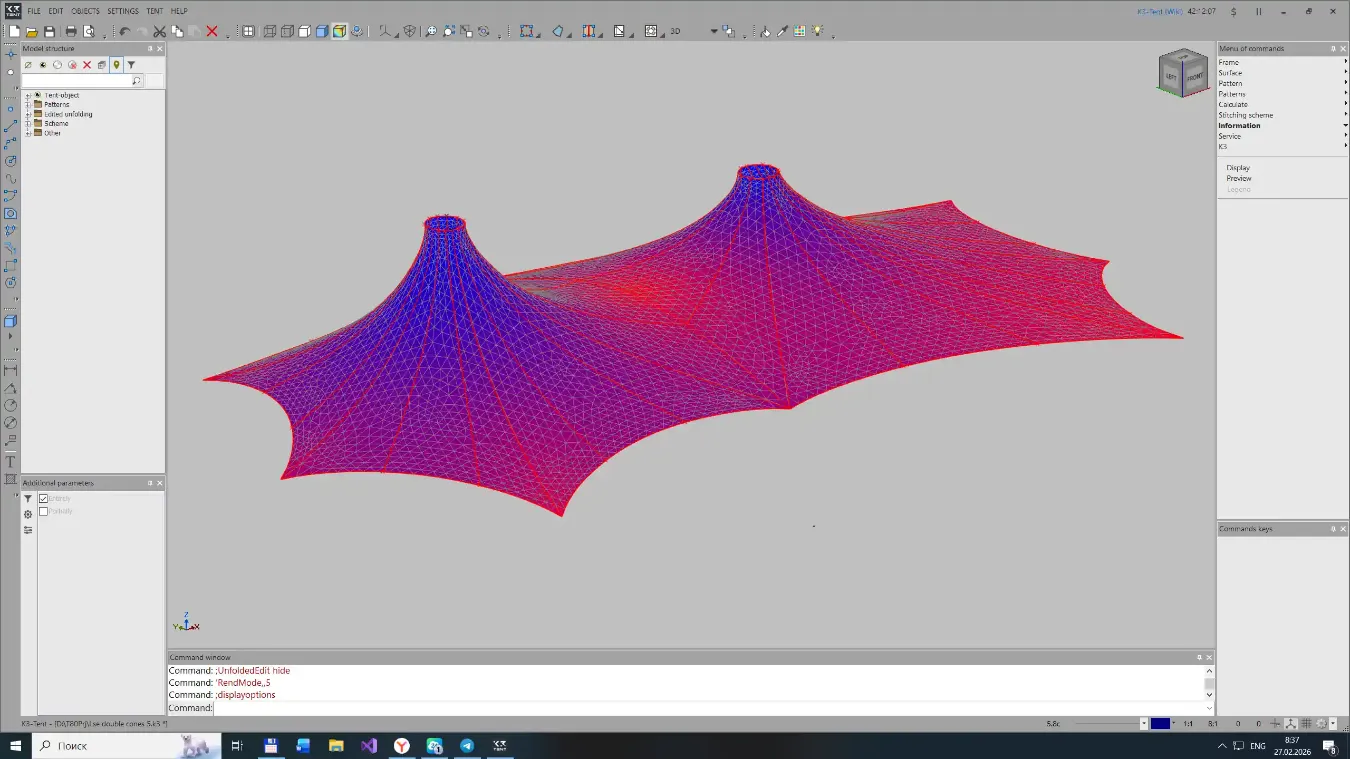
Task: Check the Partially checkbox
Action: pyautogui.click(x=44, y=511)
